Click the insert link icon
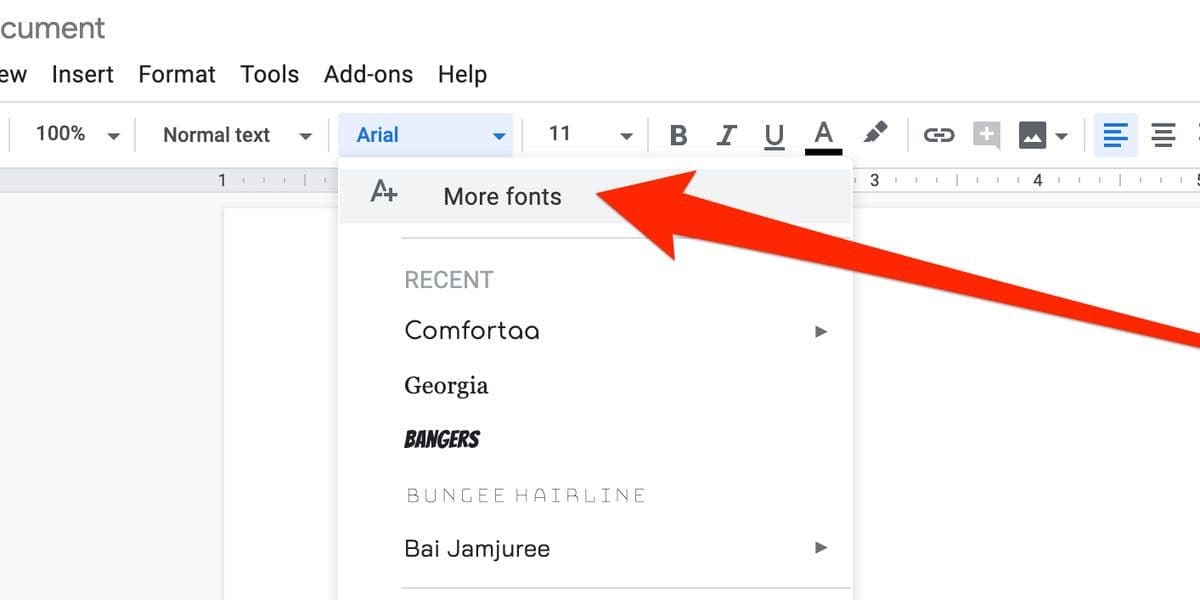1200x600 pixels. pyautogui.click(x=938, y=135)
